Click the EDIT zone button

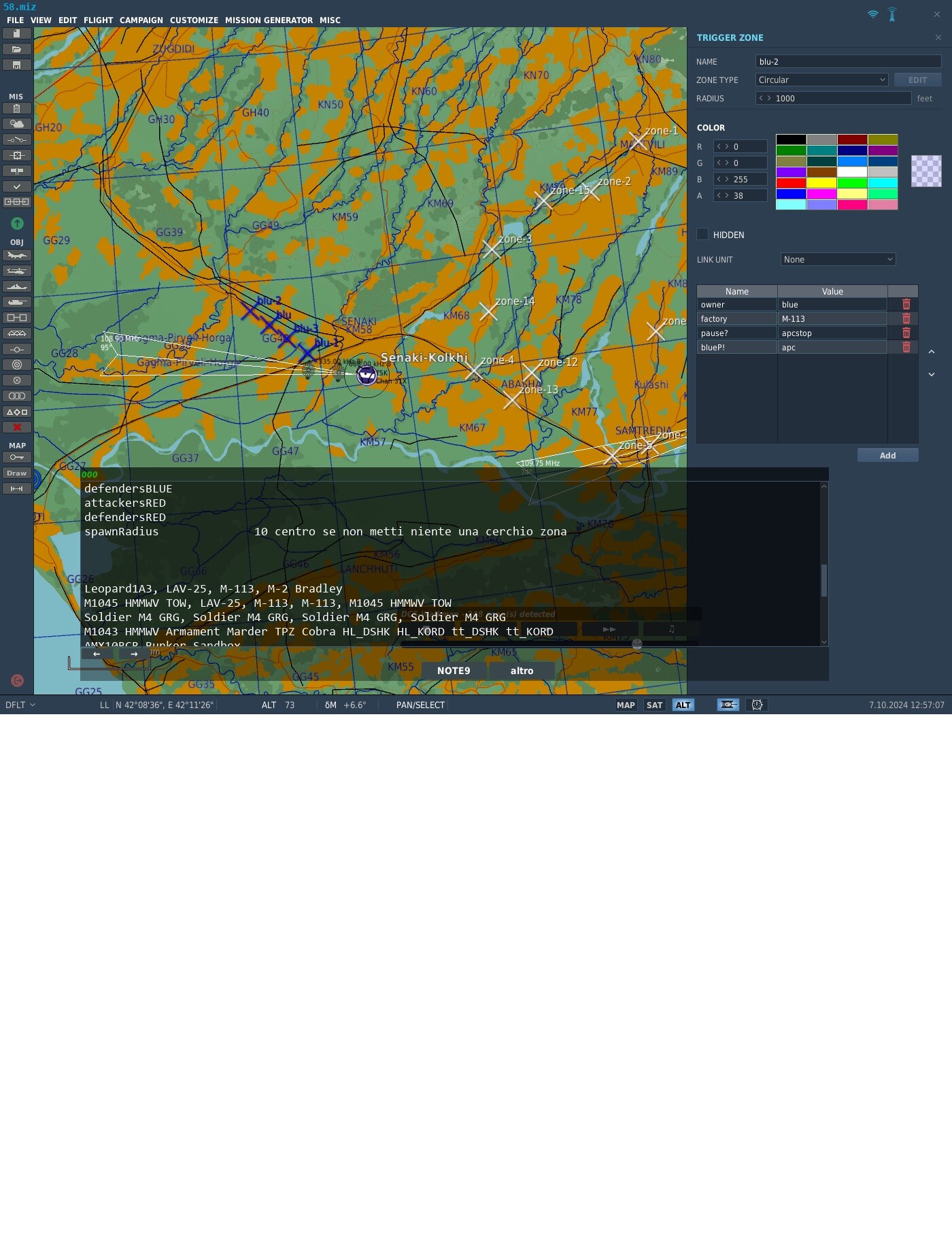coord(917,80)
